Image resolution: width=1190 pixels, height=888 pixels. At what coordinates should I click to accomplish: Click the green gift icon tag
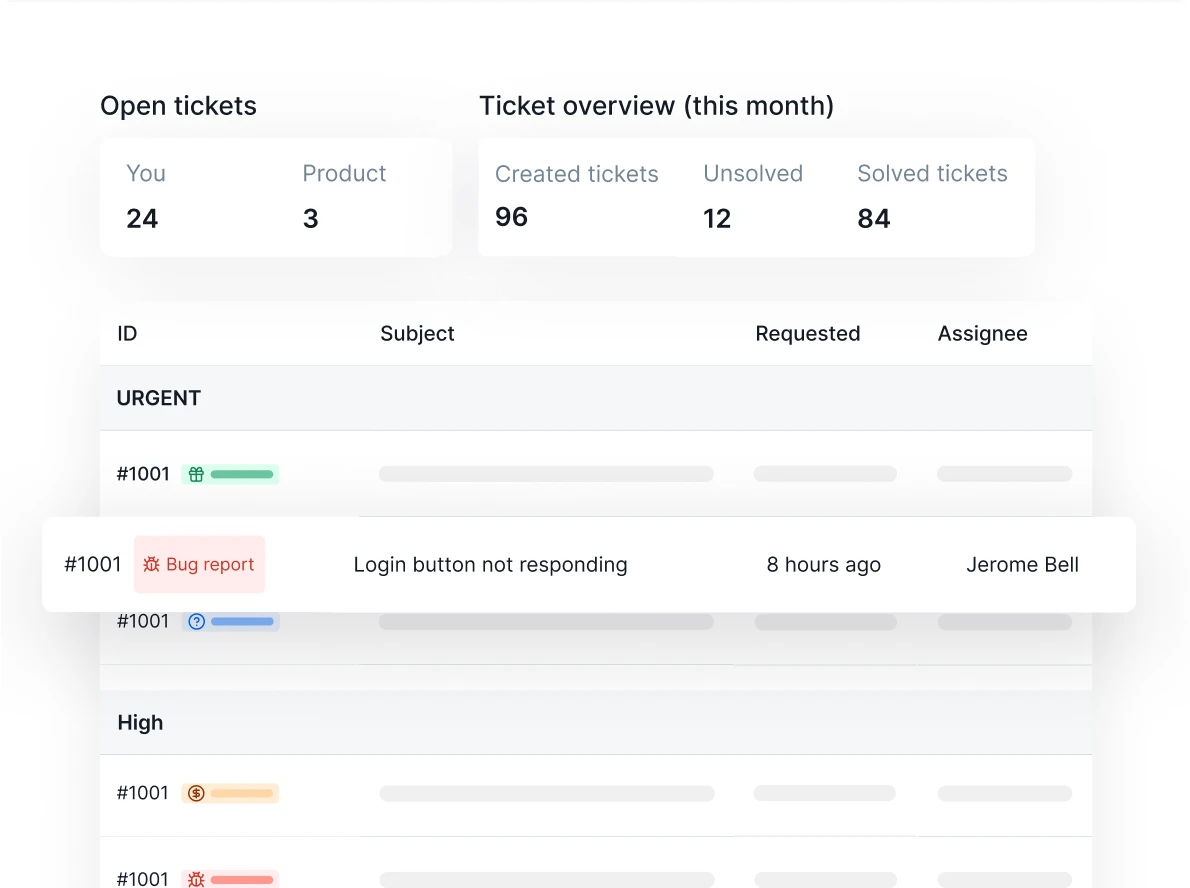pos(230,474)
